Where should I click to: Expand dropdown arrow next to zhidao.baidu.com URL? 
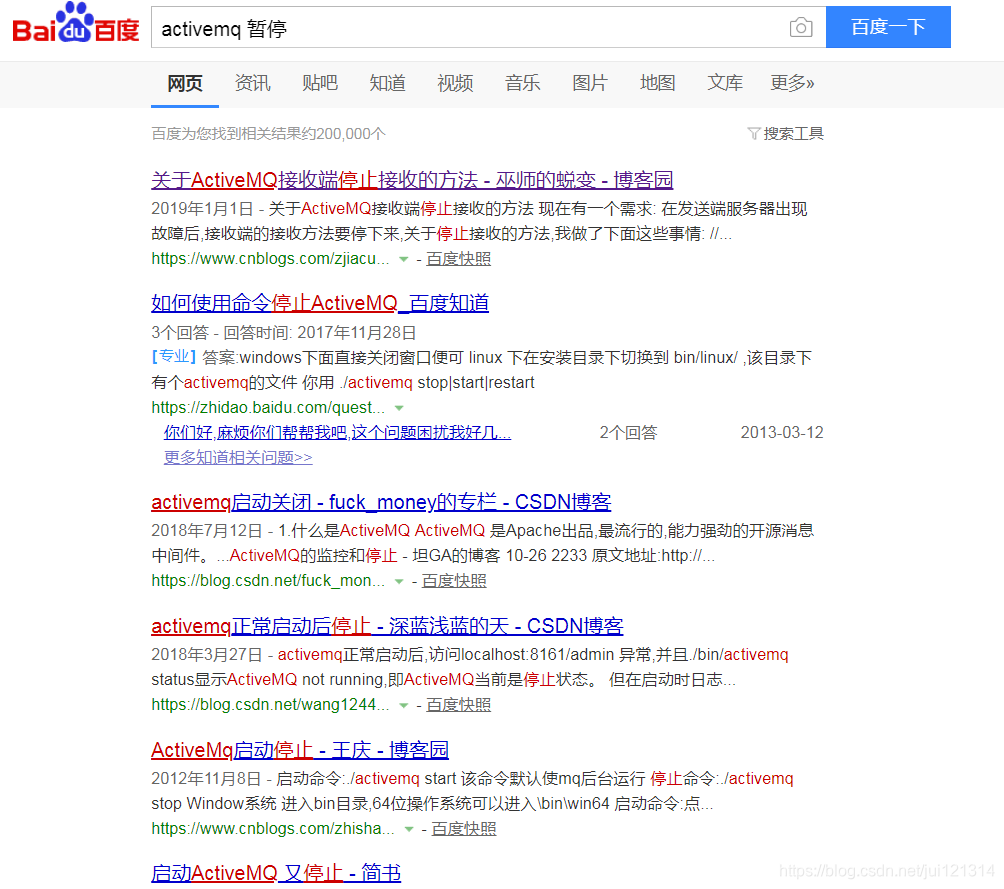(400, 408)
